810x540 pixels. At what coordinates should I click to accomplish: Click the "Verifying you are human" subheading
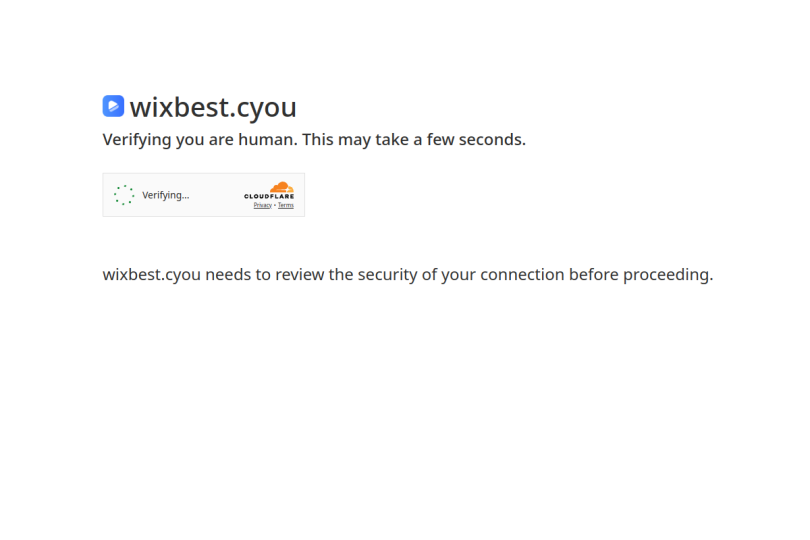click(200, 140)
